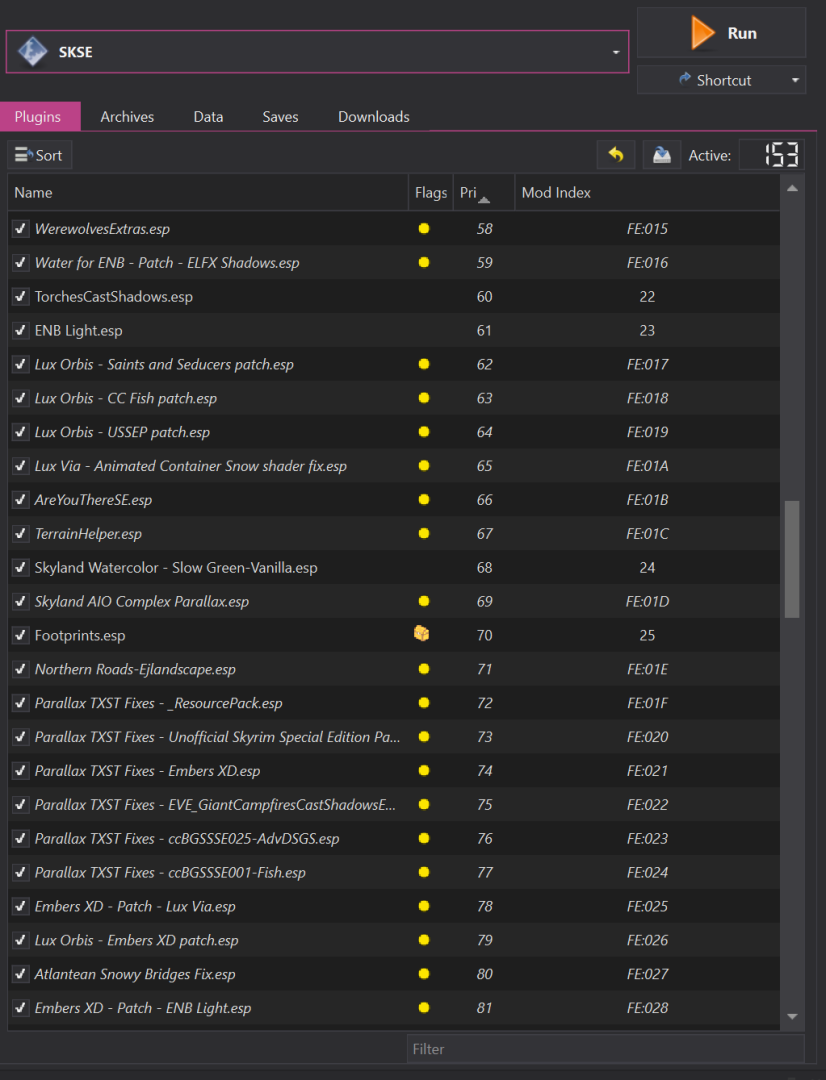Viewport: 826px width, 1080px height.
Task: Click mod index FE:01D cell
Action: pos(647,601)
